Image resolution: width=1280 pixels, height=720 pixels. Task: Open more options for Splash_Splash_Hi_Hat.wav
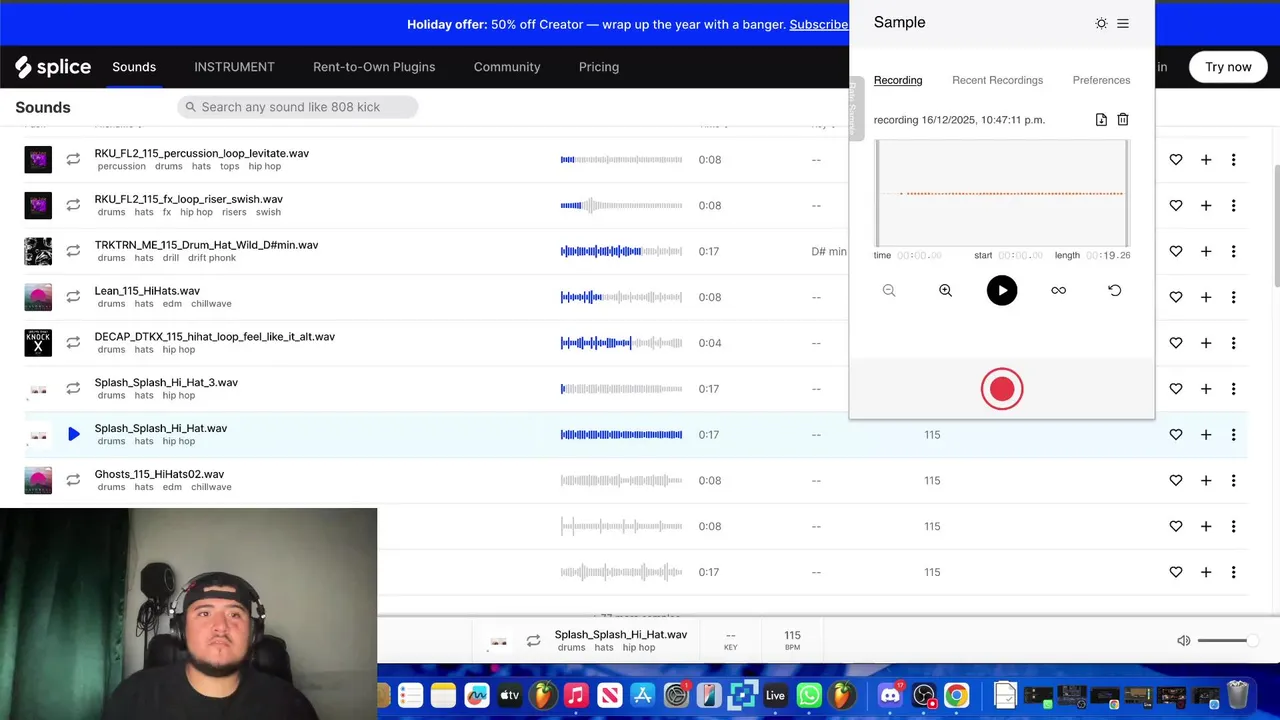1234,434
